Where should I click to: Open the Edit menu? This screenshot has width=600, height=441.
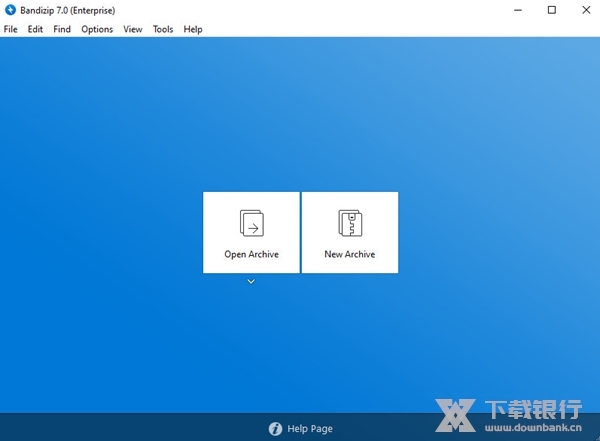(x=35, y=29)
